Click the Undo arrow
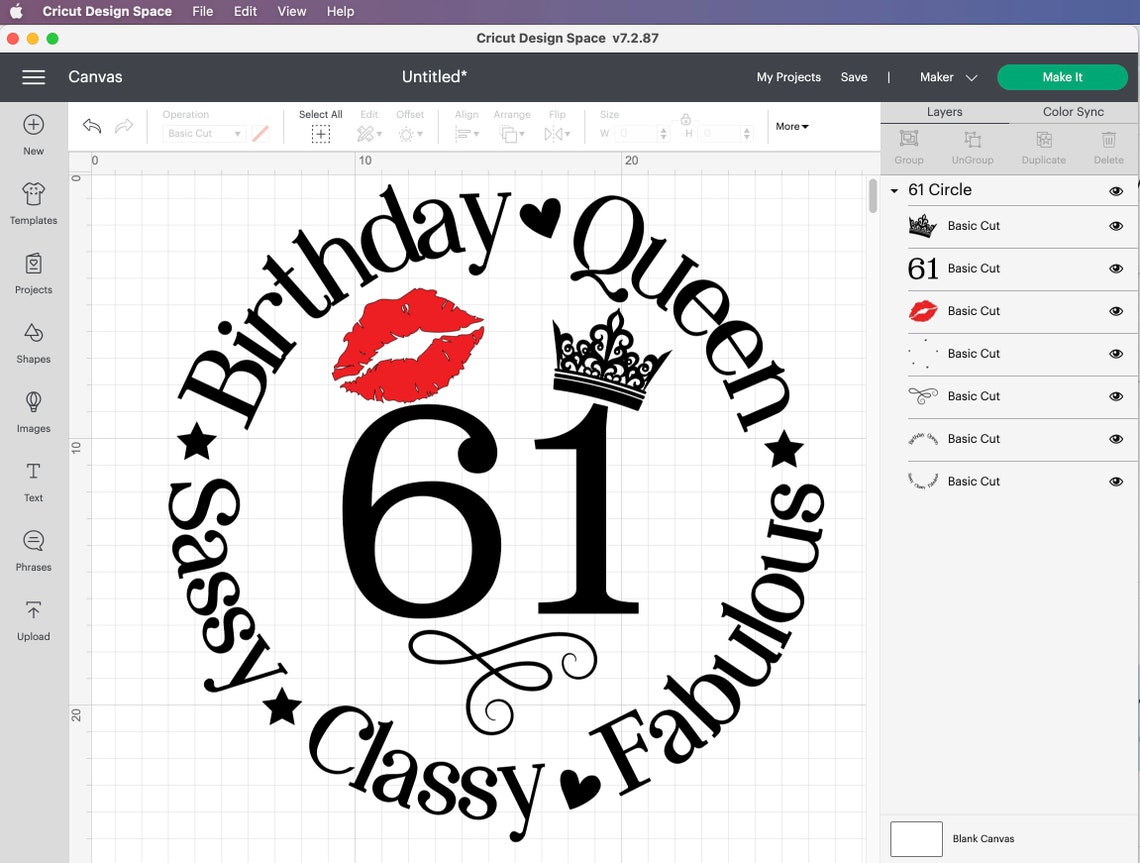Viewport: 1140px width, 863px height. click(91, 125)
